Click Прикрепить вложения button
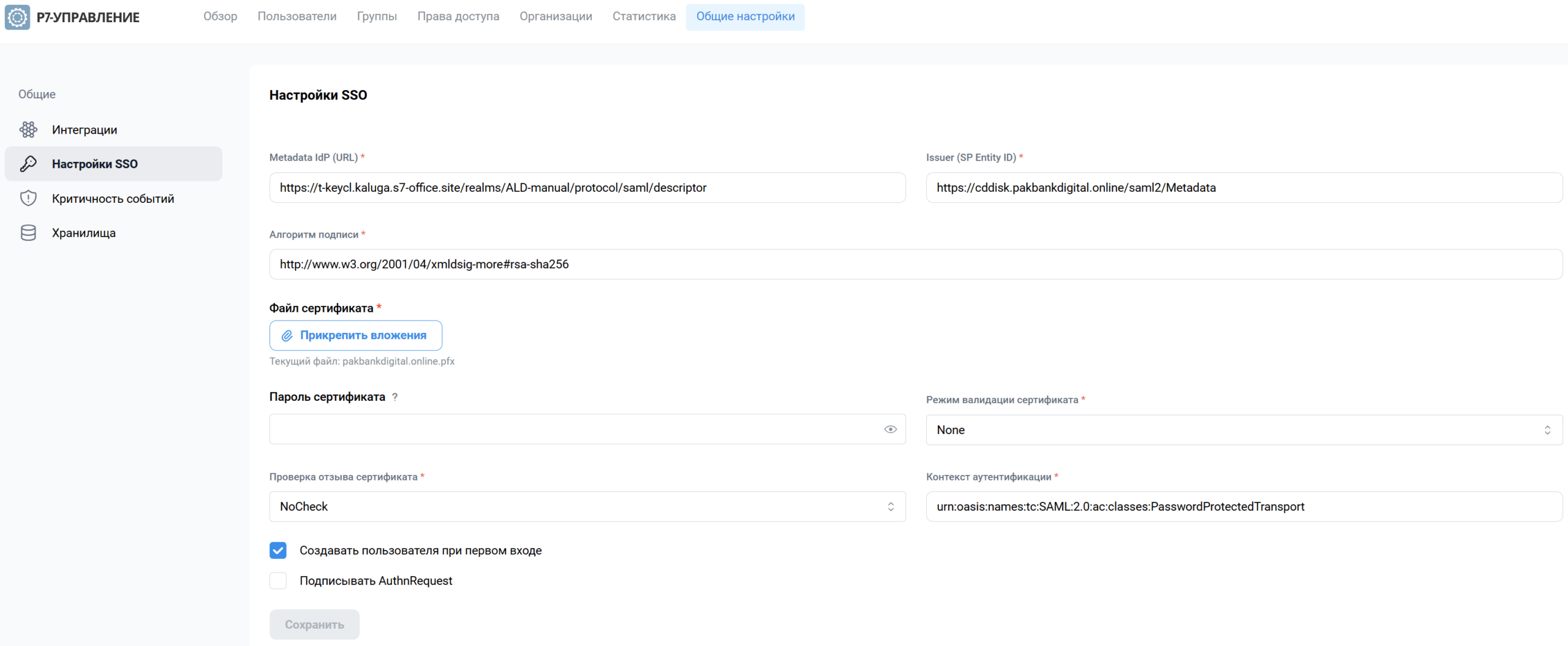 click(x=356, y=335)
